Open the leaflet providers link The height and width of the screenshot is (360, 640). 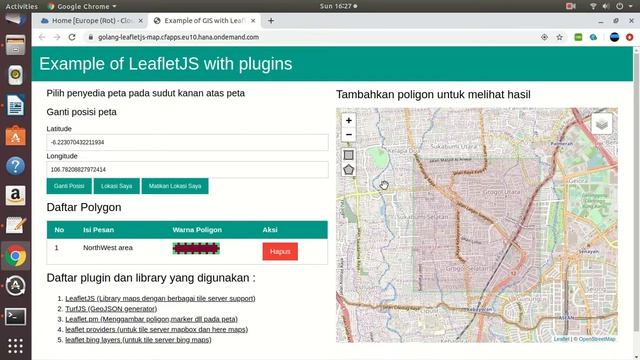click(156, 329)
